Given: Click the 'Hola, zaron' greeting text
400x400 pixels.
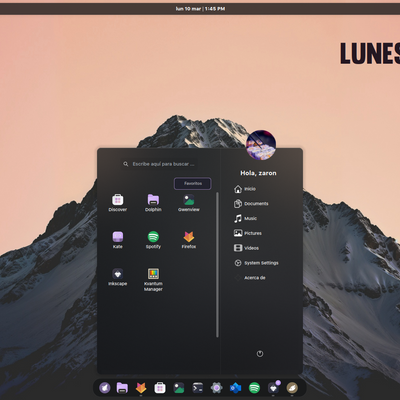Looking at the screenshot, I should click(x=258, y=173).
